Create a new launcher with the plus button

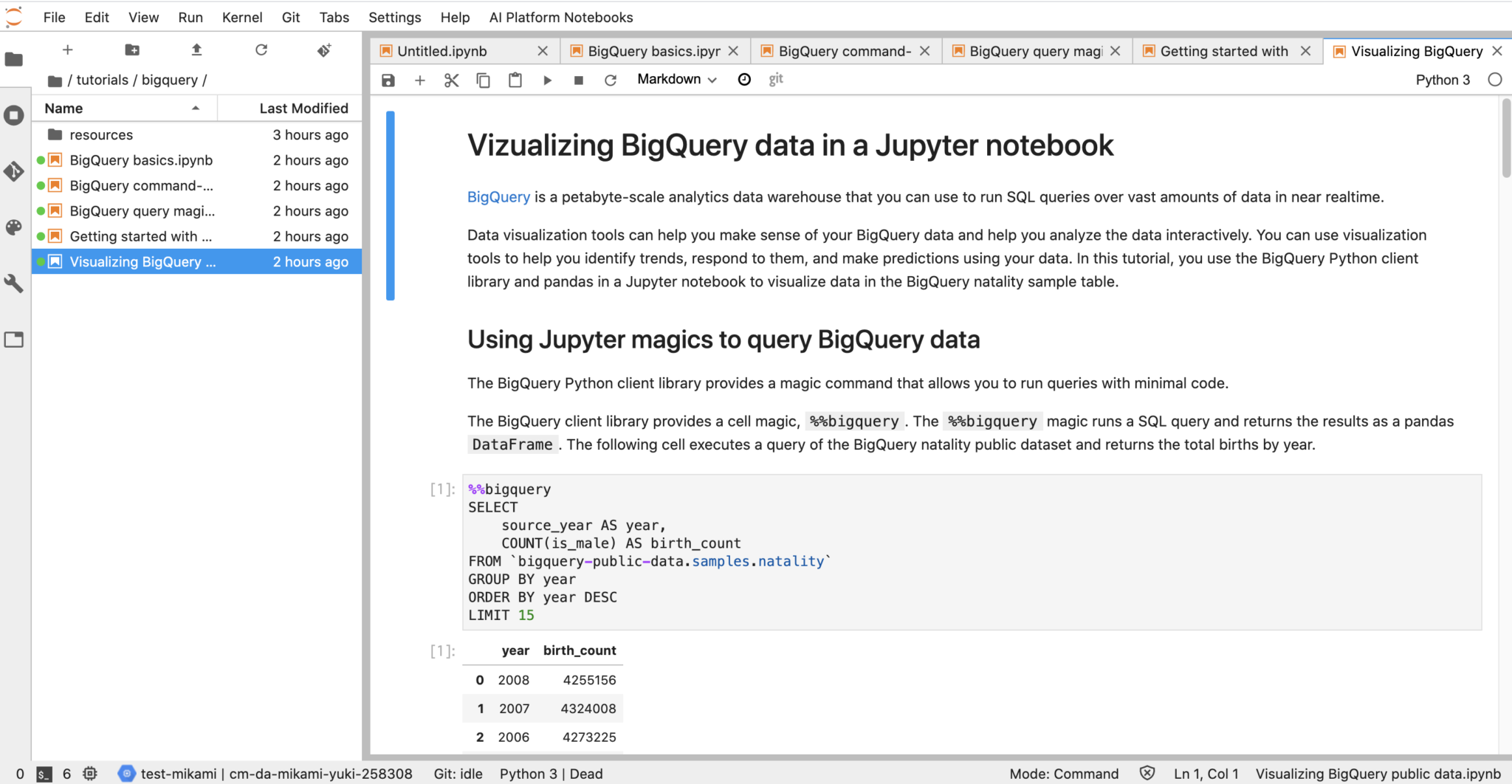pyautogui.click(x=67, y=49)
